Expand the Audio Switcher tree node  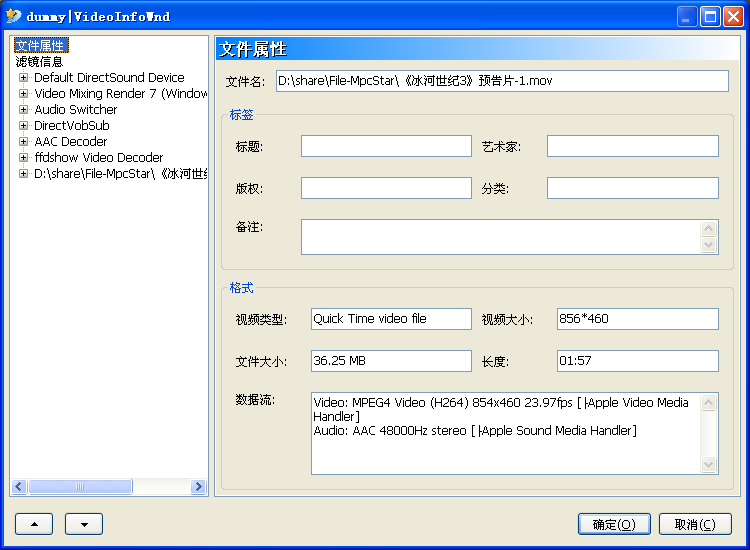24,110
